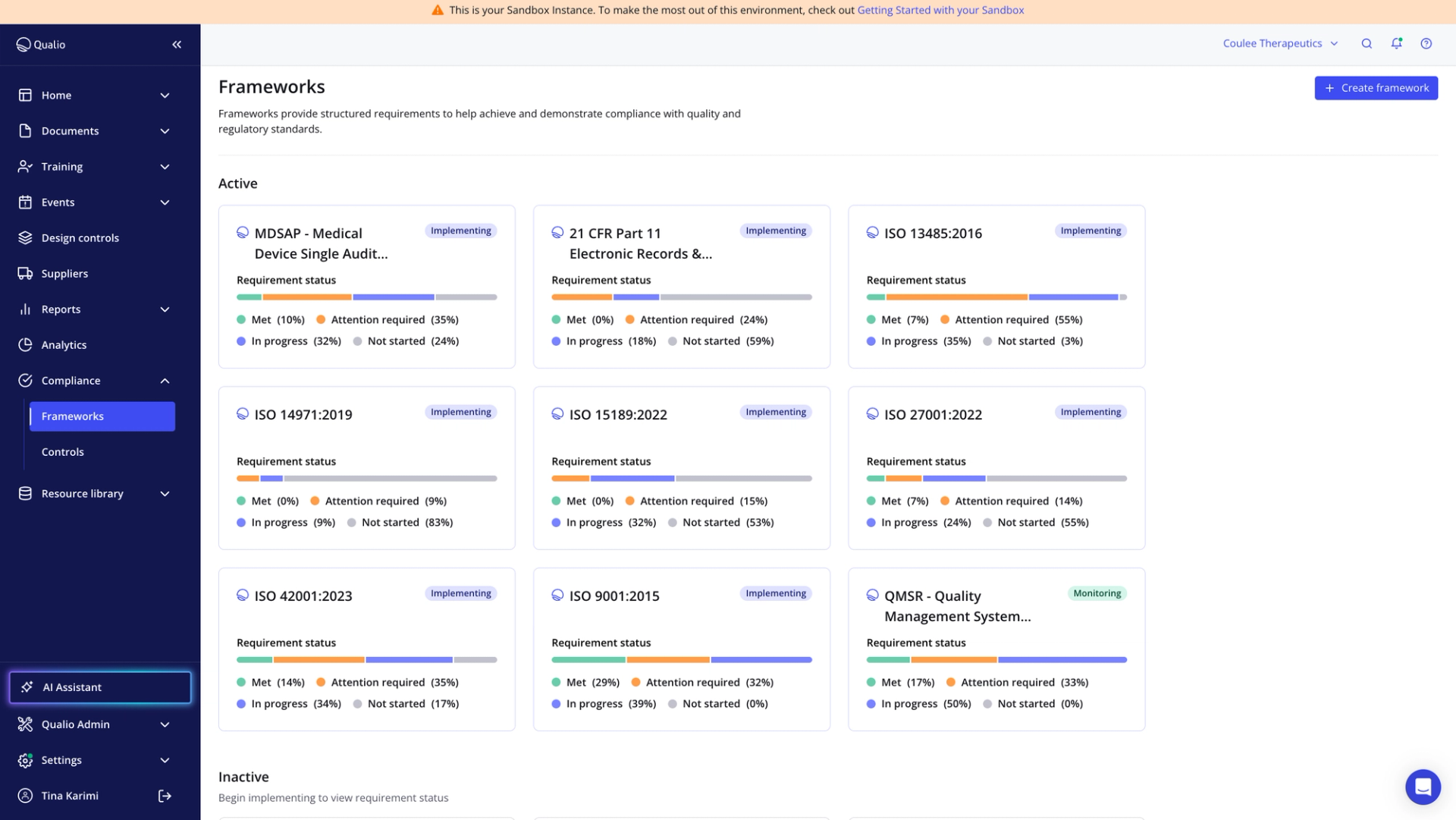Expand the Settings menu chevron
This screenshot has width=1456, height=820.
pos(165,760)
